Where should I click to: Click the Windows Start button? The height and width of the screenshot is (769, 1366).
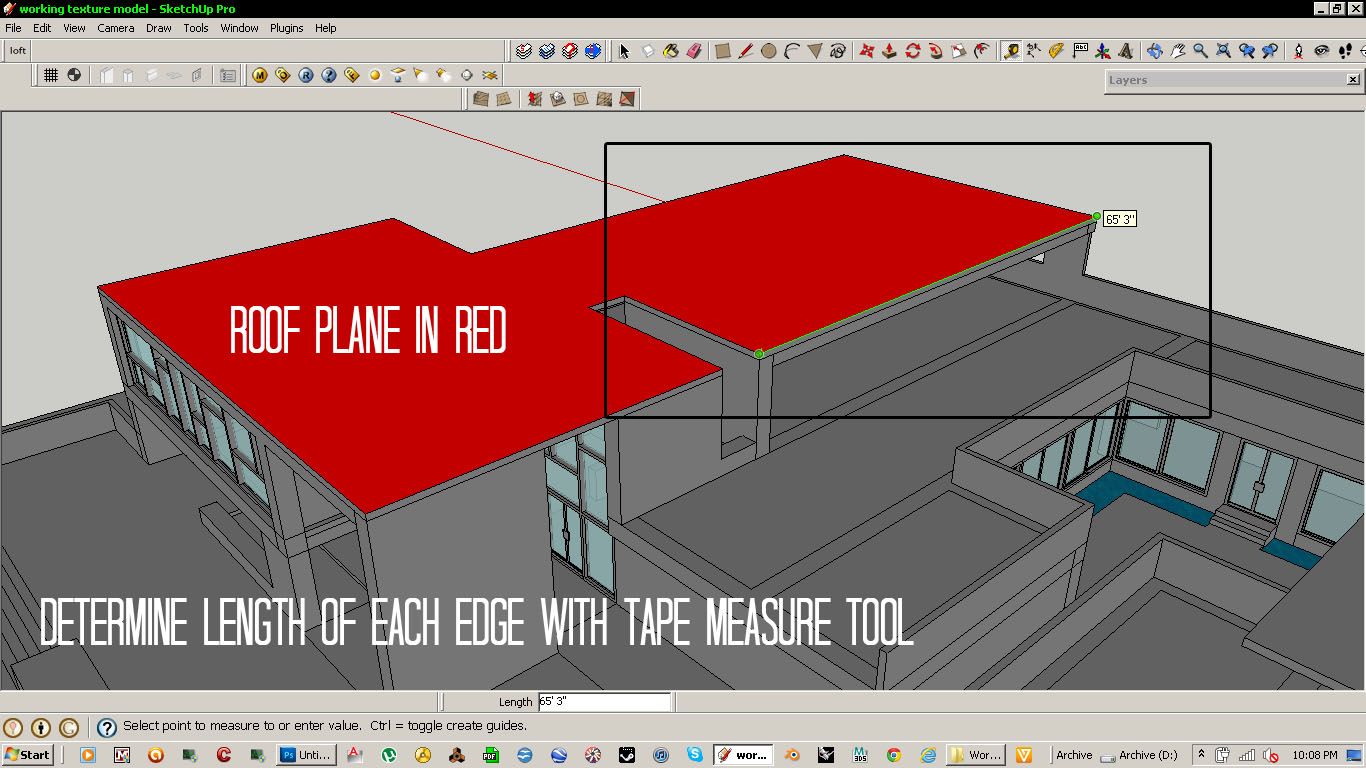(28, 755)
